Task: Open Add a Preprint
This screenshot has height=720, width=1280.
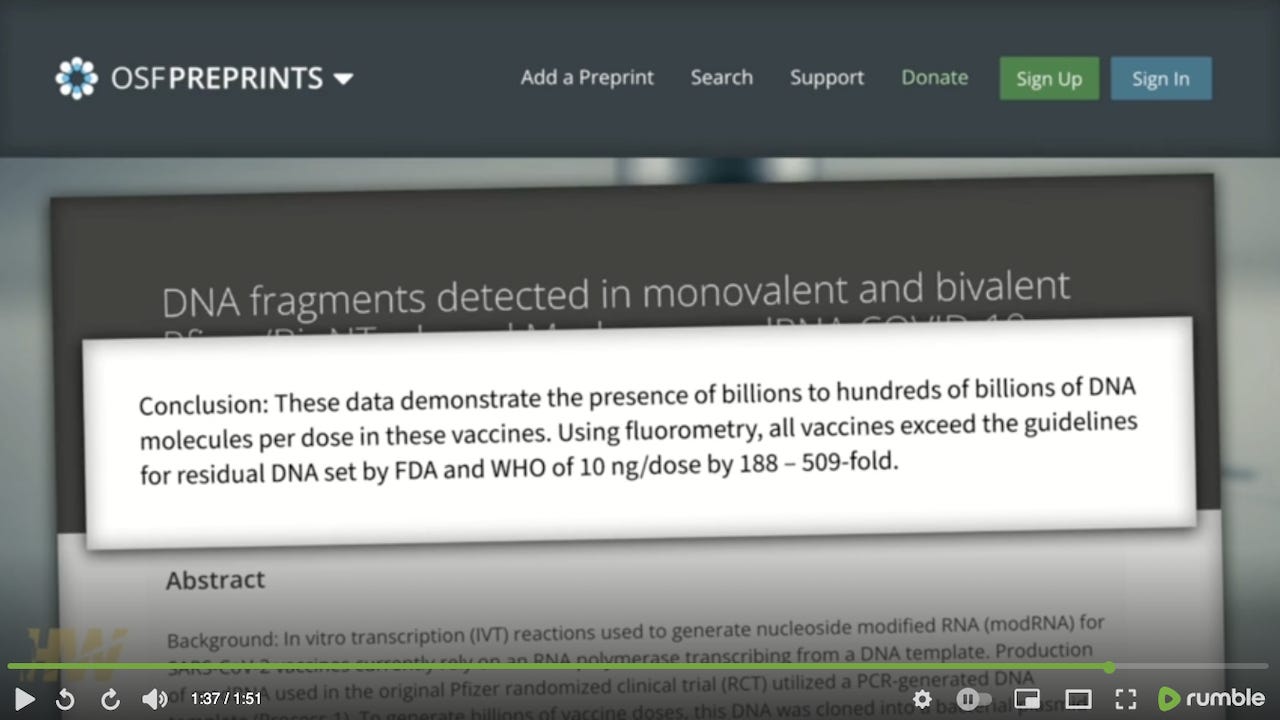Action: (x=587, y=78)
